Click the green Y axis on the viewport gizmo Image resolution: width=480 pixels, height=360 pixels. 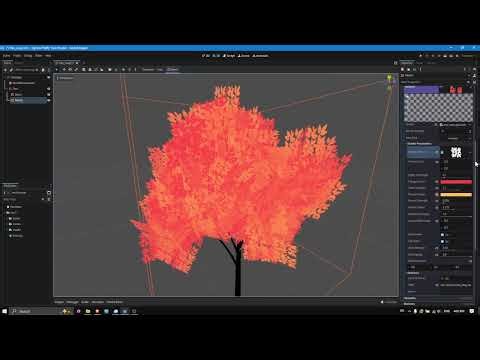(389, 78)
